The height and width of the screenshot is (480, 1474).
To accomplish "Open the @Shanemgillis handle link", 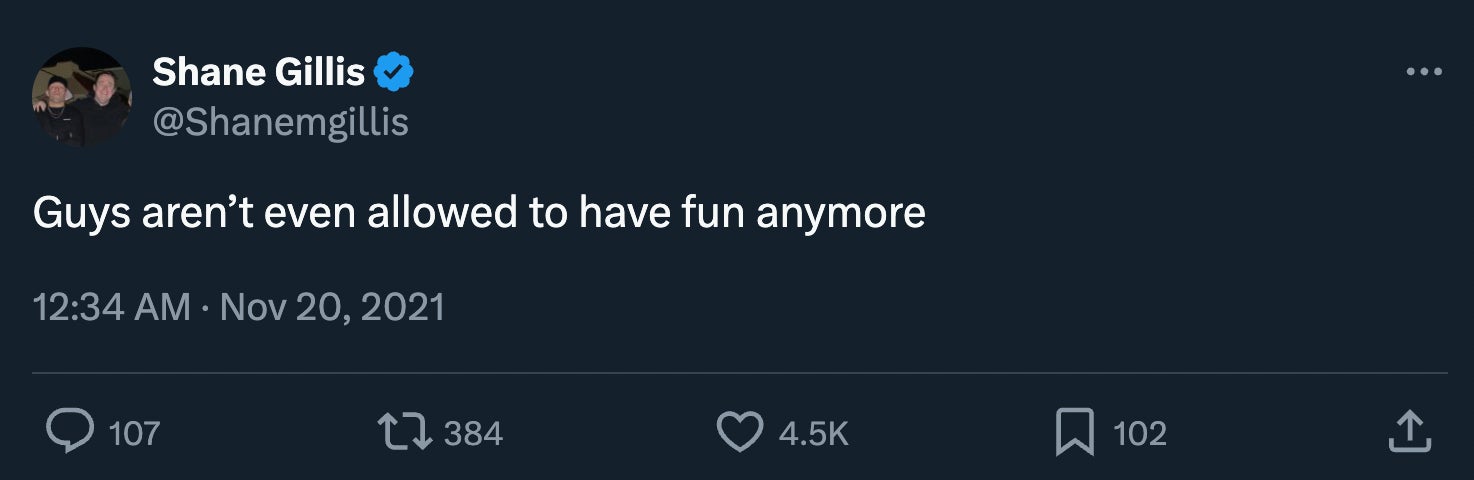I will coord(280,122).
